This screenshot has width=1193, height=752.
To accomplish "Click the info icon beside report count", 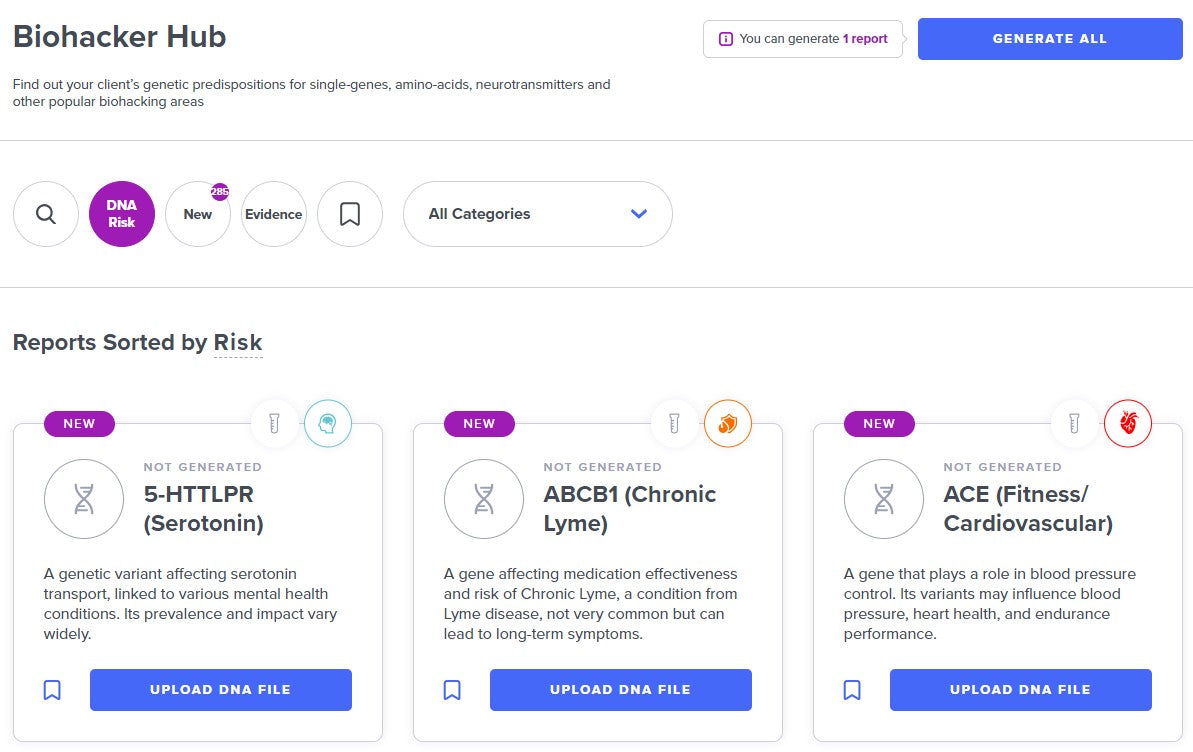I will coord(726,39).
